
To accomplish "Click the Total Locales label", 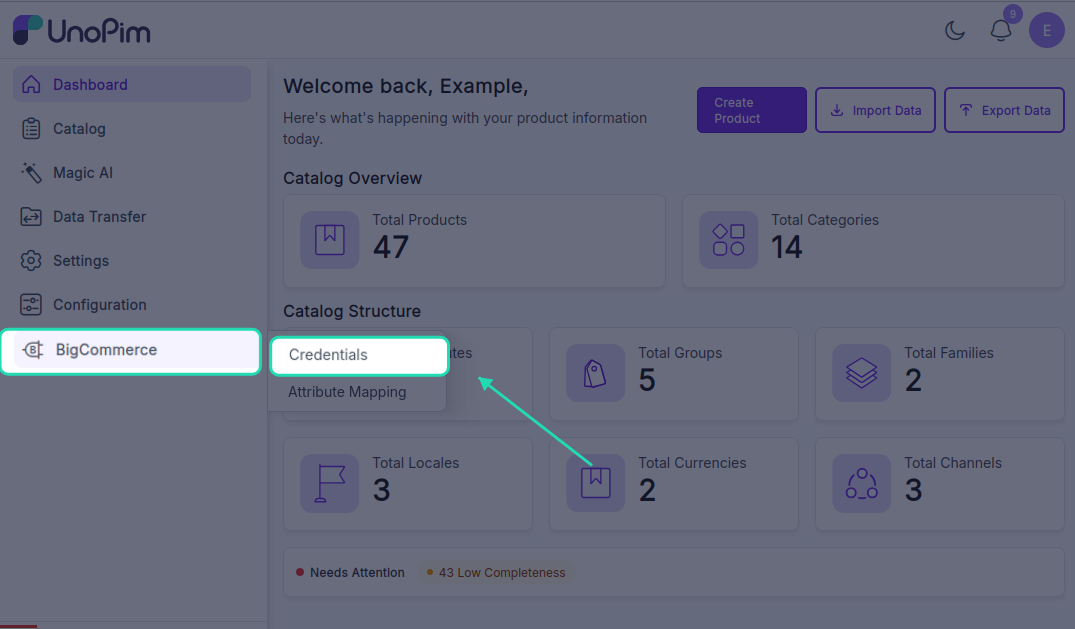I will 415,463.
